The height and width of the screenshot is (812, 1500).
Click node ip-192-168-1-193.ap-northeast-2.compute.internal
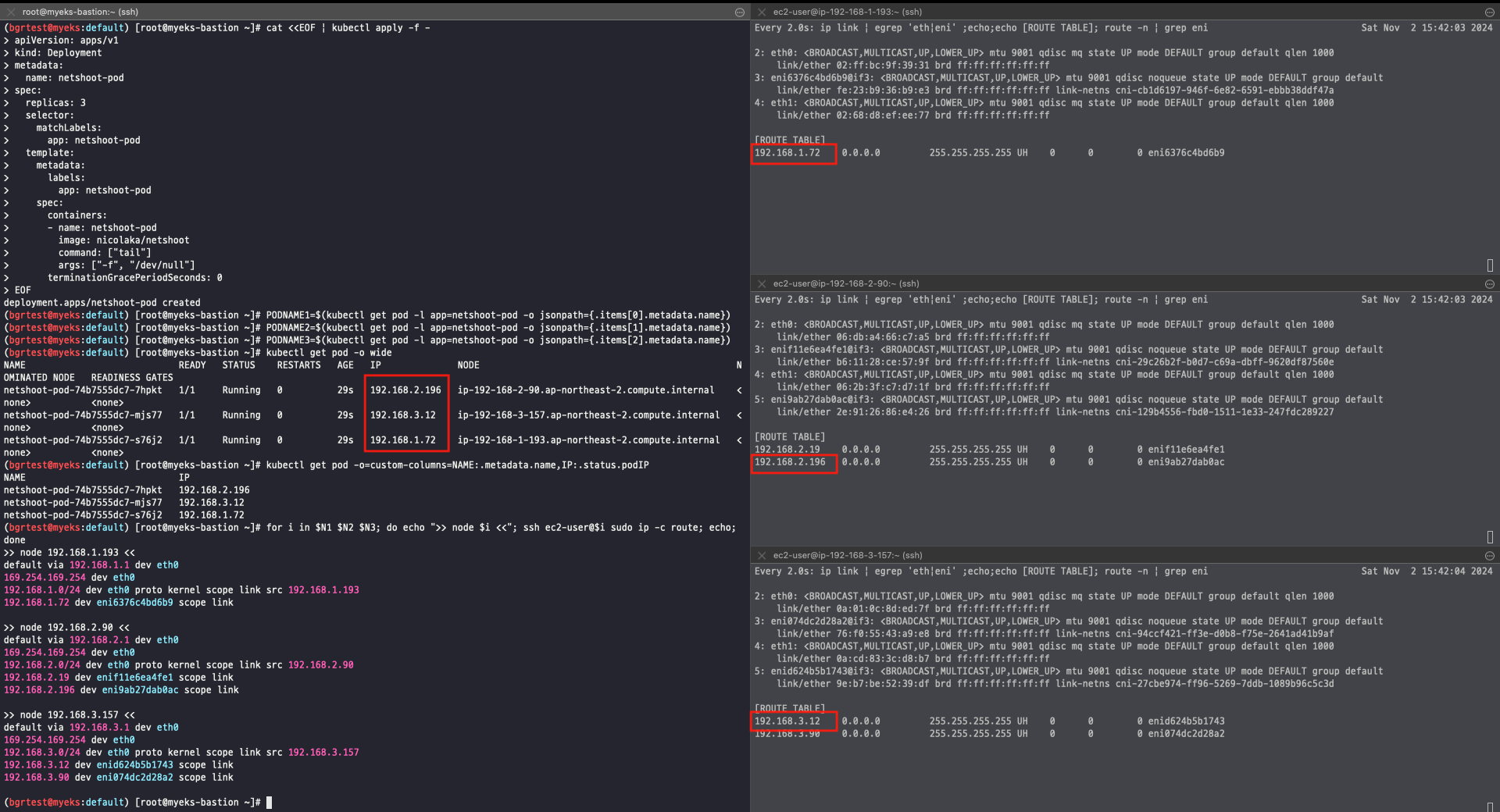(588, 440)
